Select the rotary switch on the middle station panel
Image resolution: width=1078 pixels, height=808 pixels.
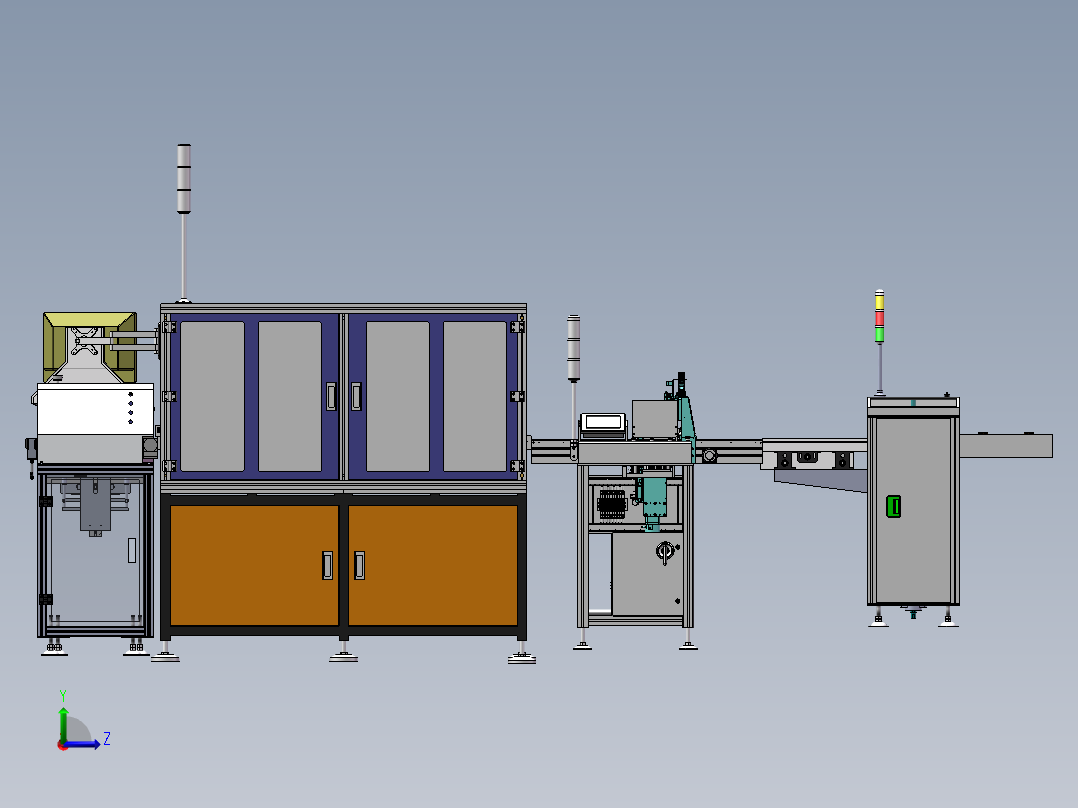[665, 552]
